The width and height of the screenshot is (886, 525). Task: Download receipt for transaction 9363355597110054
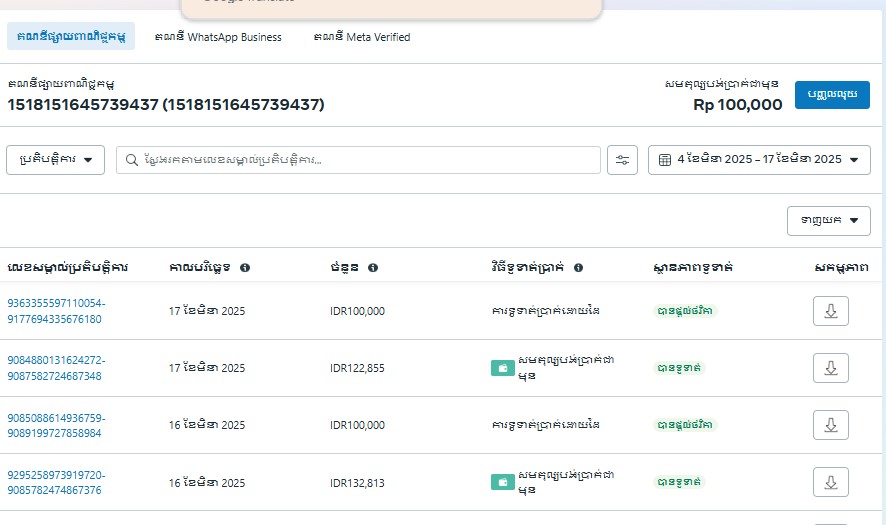point(830,311)
